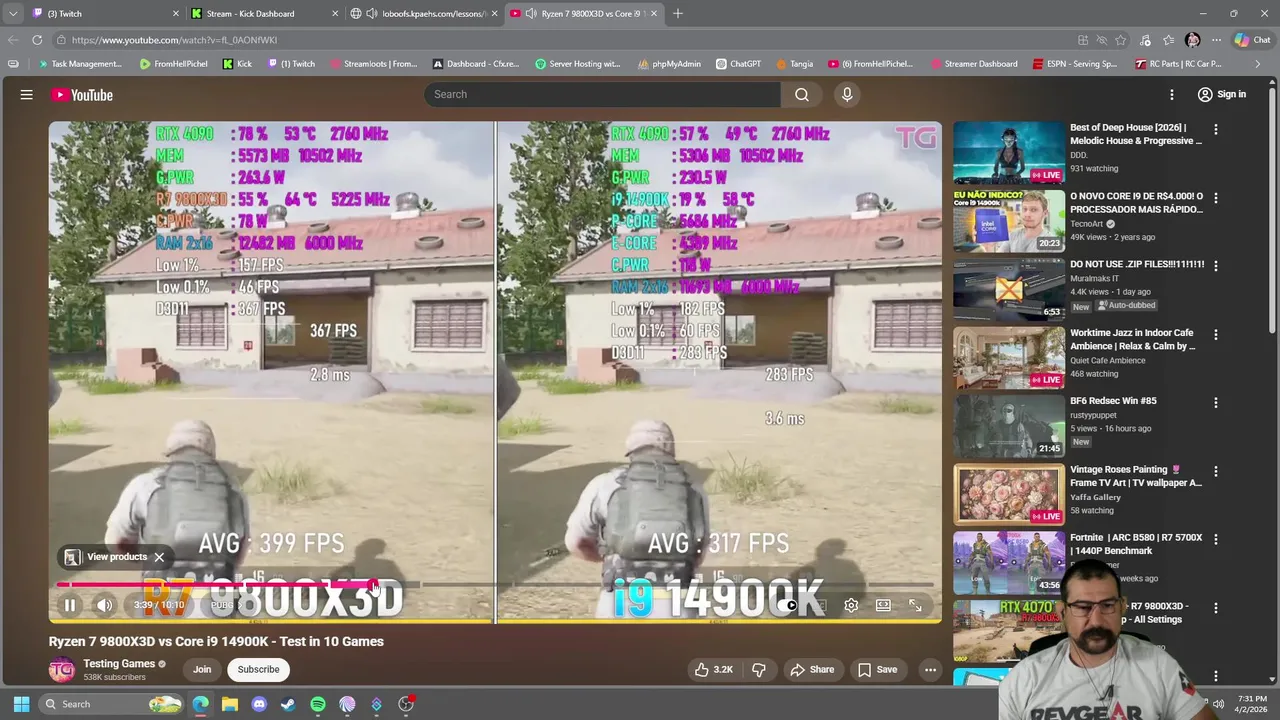Open options for BF6 Redsec Win #85 video
The image size is (1280, 720).
tap(1216, 402)
